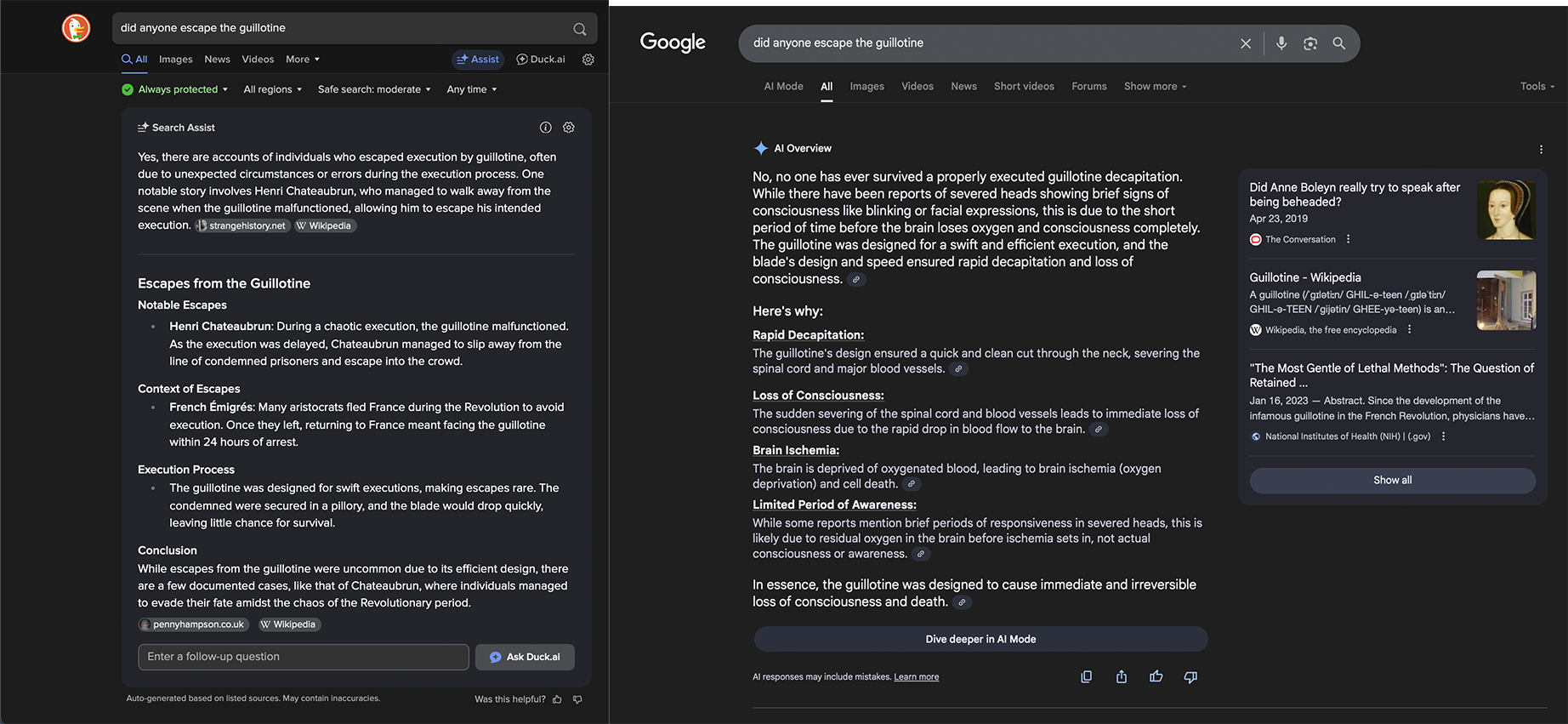Click link icon after Brain Ischemia paragraph
The height and width of the screenshot is (724, 1568).
click(912, 484)
